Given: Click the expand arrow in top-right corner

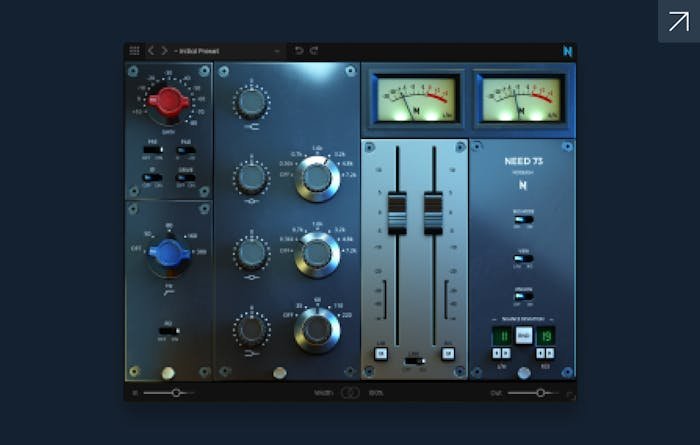Looking at the screenshot, I should [x=679, y=21].
